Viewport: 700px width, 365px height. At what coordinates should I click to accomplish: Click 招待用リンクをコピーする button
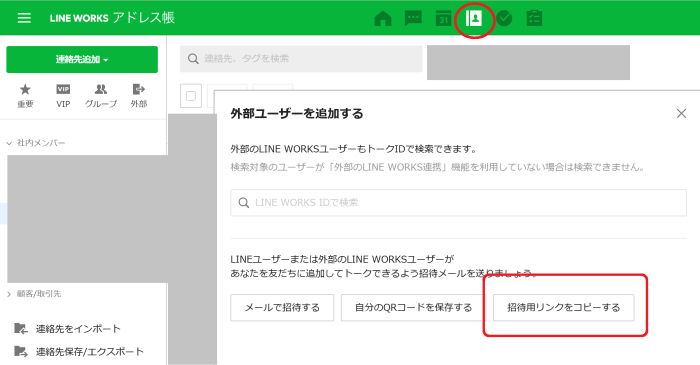click(x=563, y=307)
